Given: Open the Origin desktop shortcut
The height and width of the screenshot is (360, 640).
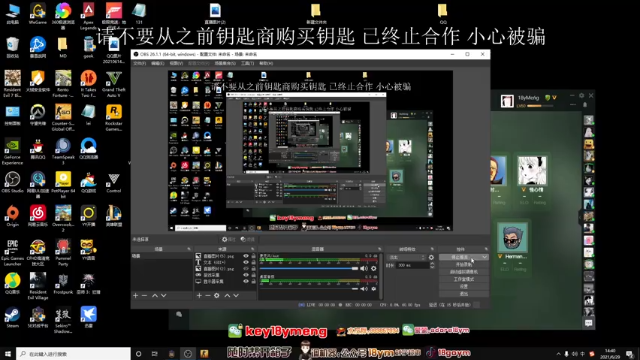Looking at the screenshot, I should point(12,216).
